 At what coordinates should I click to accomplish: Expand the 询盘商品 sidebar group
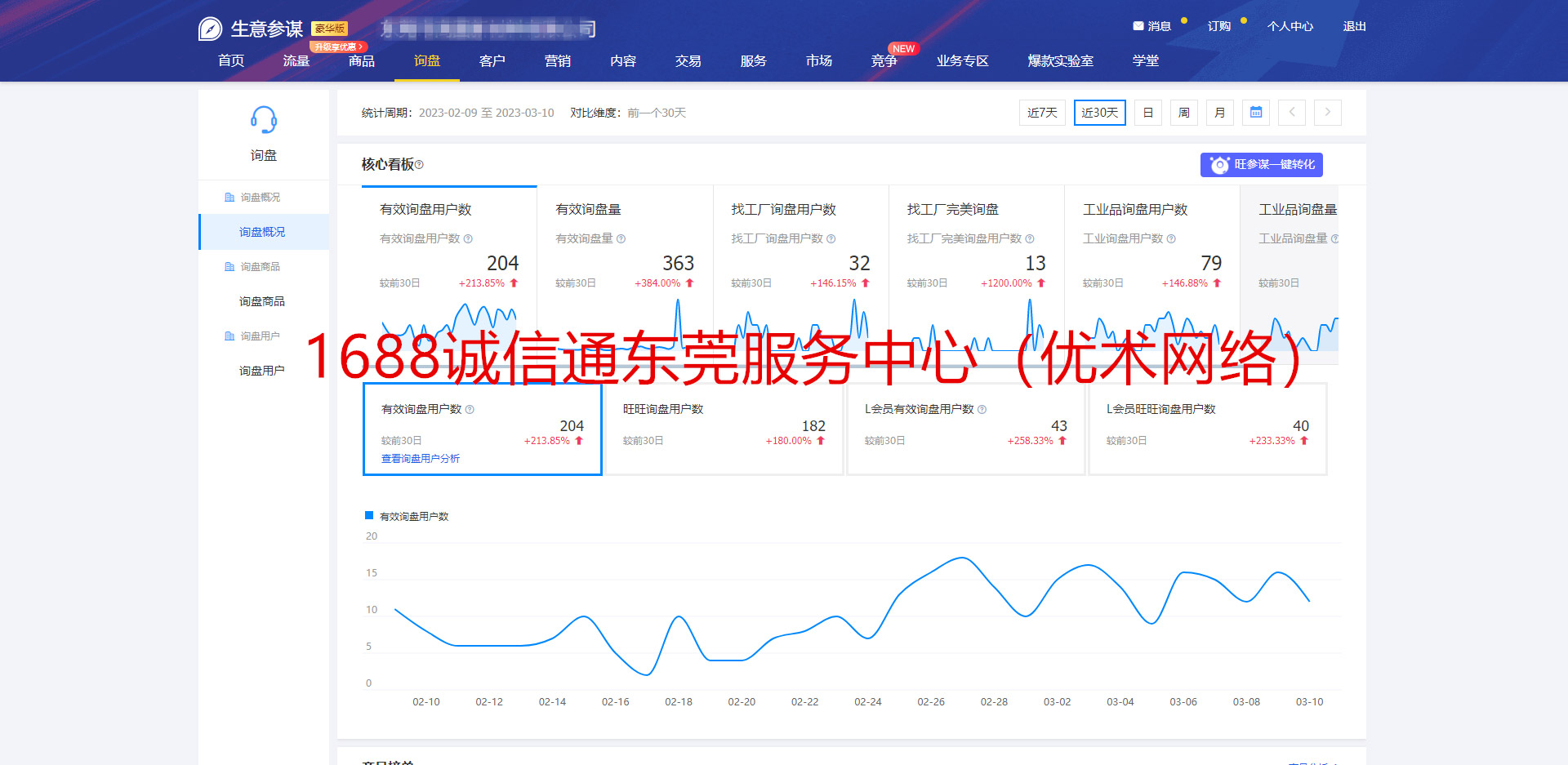(x=260, y=267)
